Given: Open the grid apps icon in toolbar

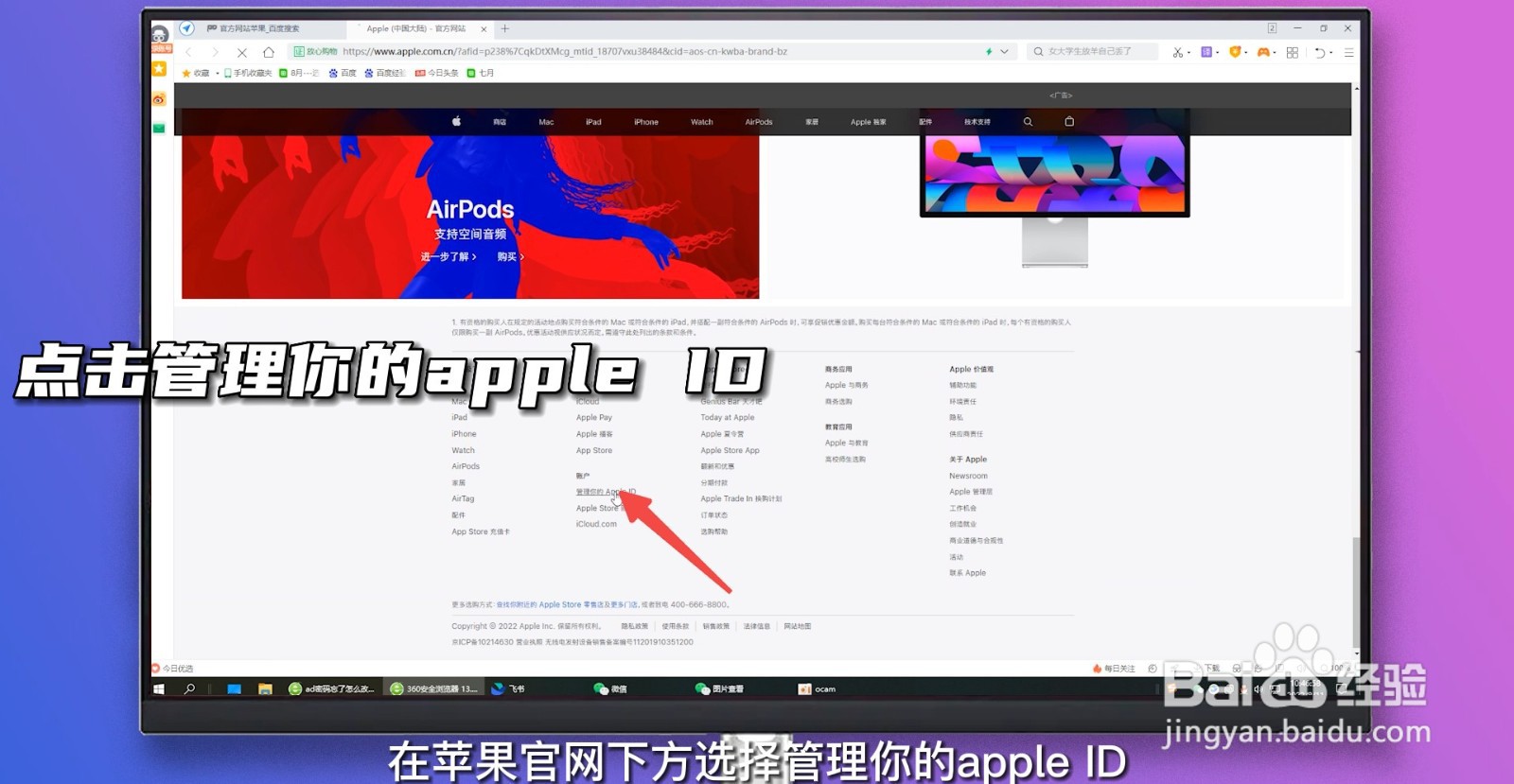Looking at the screenshot, I should click(1293, 52).
